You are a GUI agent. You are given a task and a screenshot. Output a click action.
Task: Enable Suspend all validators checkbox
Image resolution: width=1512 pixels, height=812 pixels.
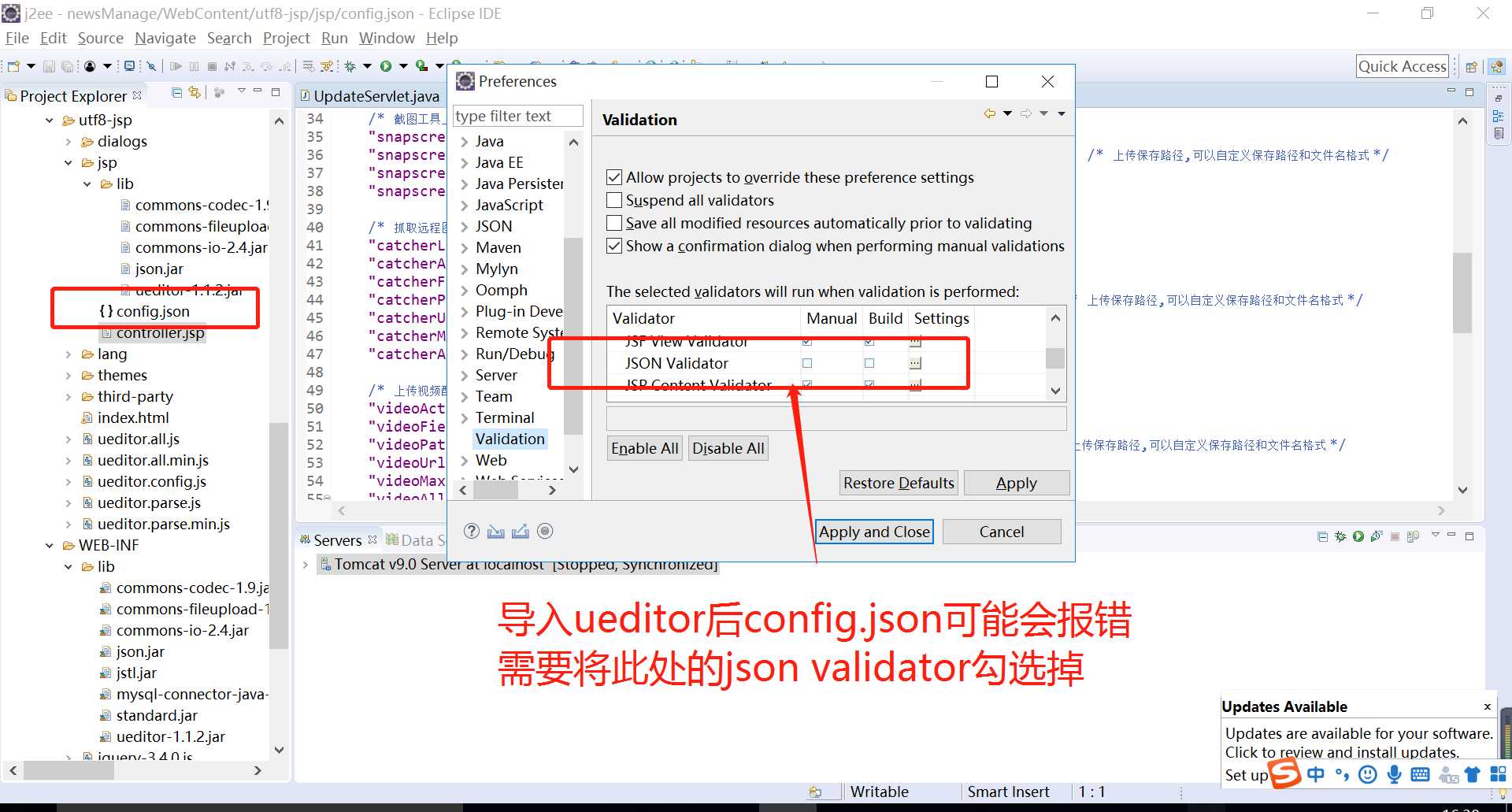point(614,200)
